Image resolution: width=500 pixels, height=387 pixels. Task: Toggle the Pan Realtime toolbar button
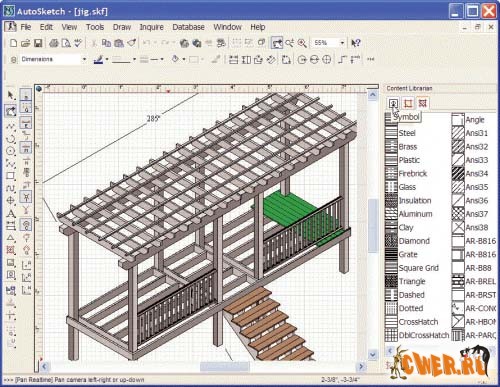coord(277,43)
